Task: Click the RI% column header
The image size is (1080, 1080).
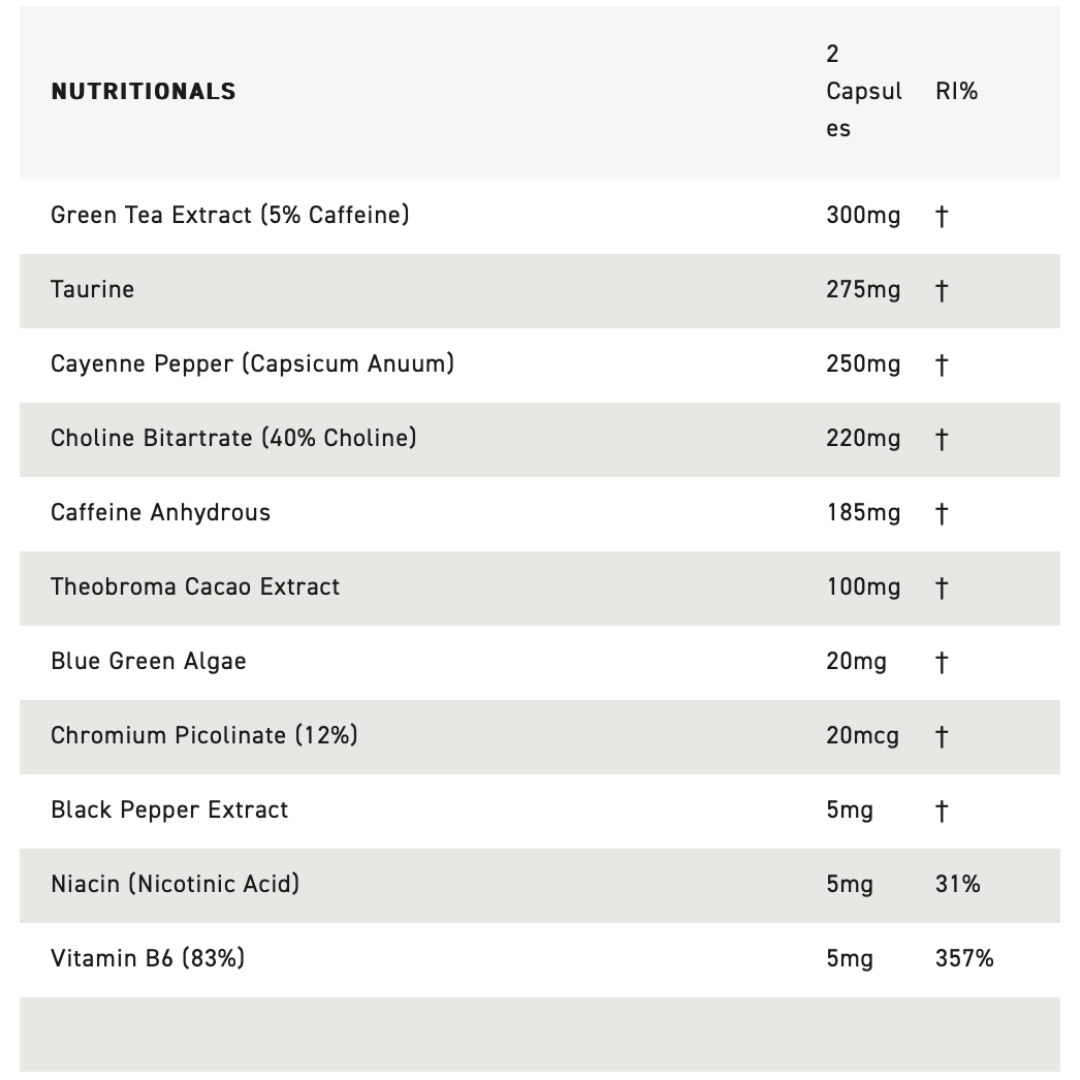Action: [x=957, y=91]
